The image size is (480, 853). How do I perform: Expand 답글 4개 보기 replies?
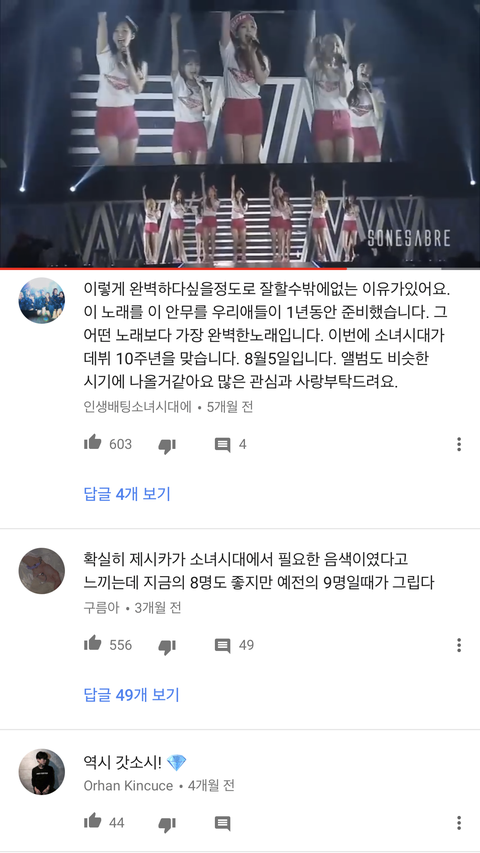pos(127,494)
